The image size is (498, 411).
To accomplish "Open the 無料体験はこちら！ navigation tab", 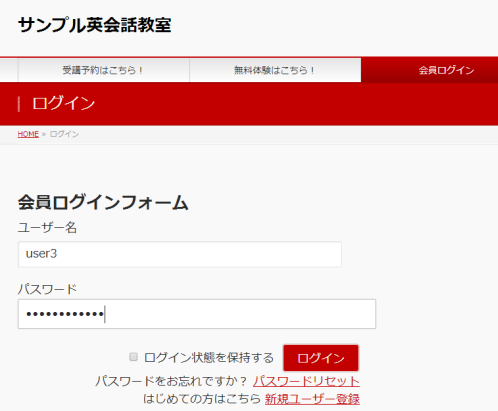I will (275, 70).
